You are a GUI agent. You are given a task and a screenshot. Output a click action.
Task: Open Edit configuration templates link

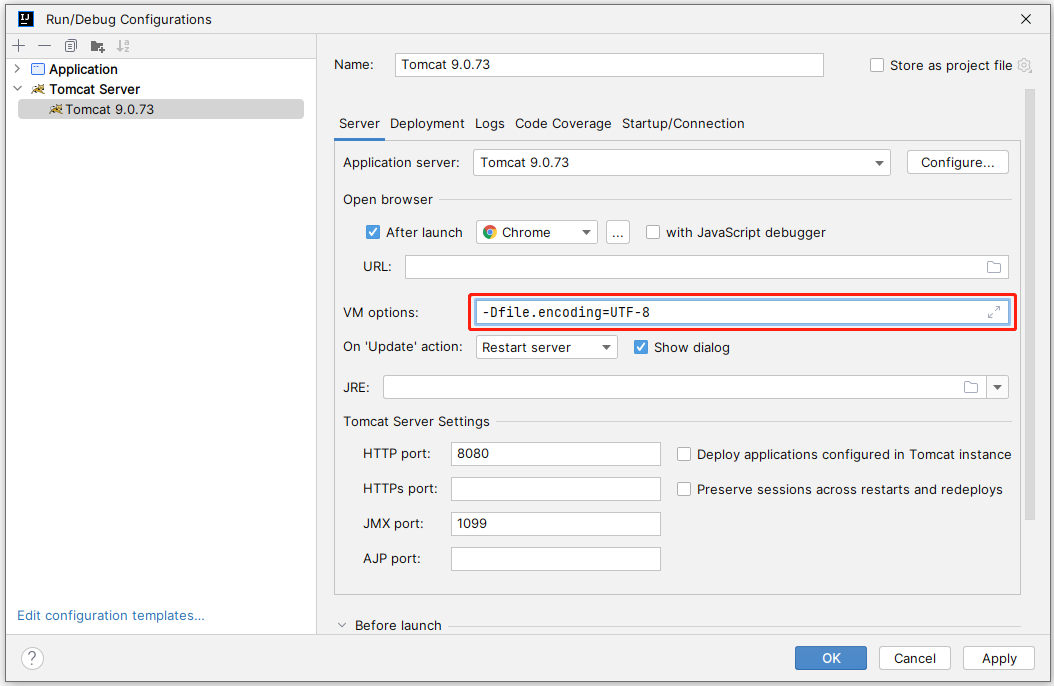(x=111, y=615)
